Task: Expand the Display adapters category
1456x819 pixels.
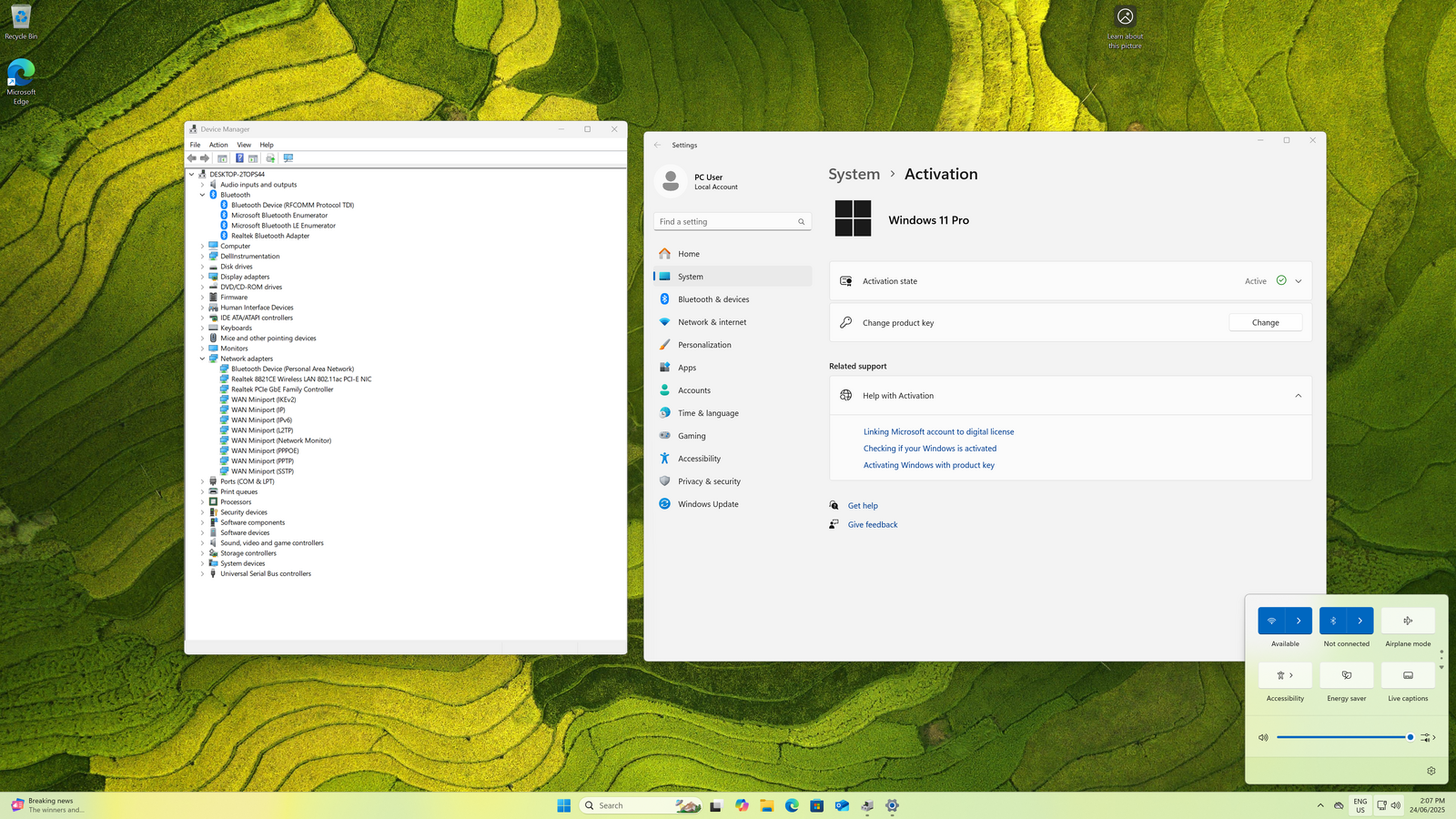Action: [x=203, y=277]
